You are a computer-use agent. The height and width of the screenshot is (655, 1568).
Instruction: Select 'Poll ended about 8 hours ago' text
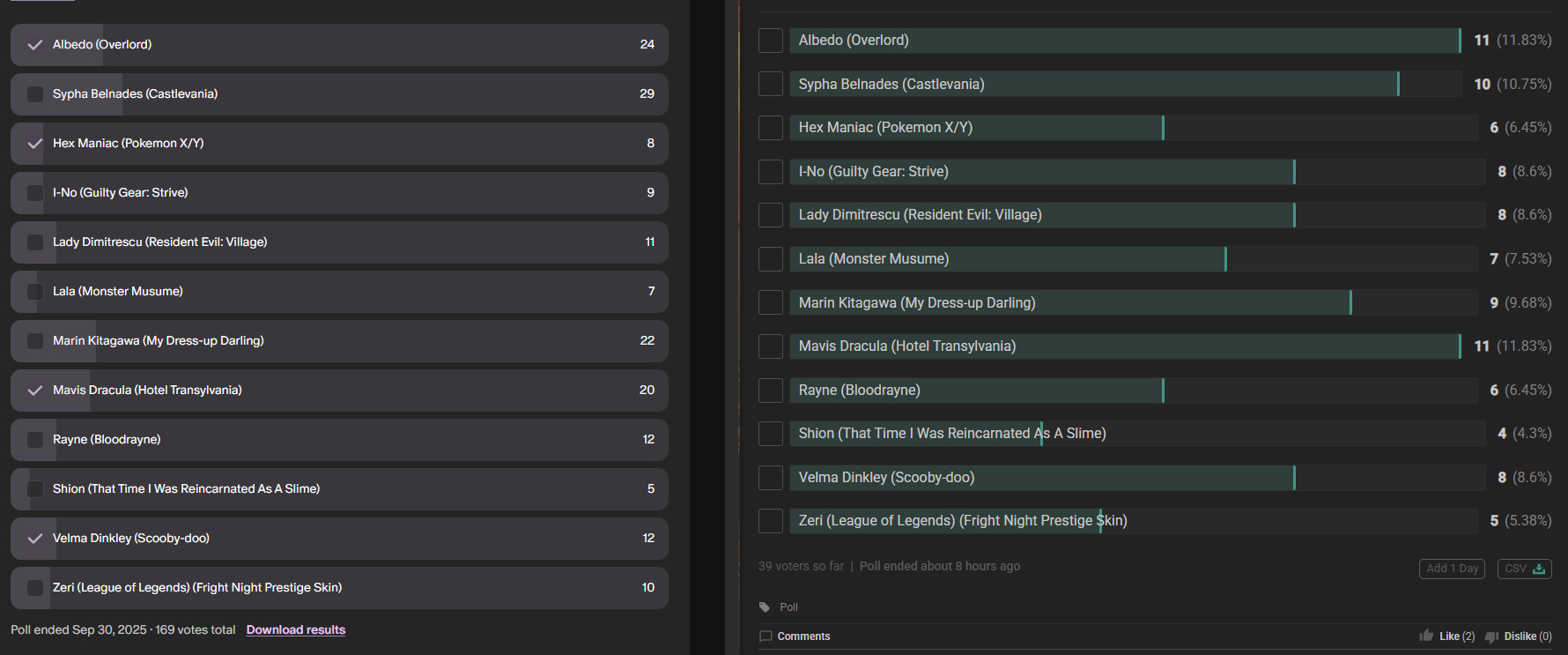pos(940,566)
